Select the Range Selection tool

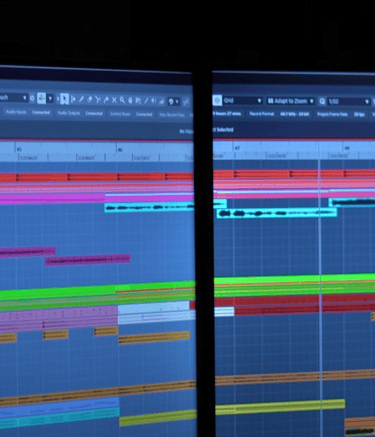coord(73,99)
